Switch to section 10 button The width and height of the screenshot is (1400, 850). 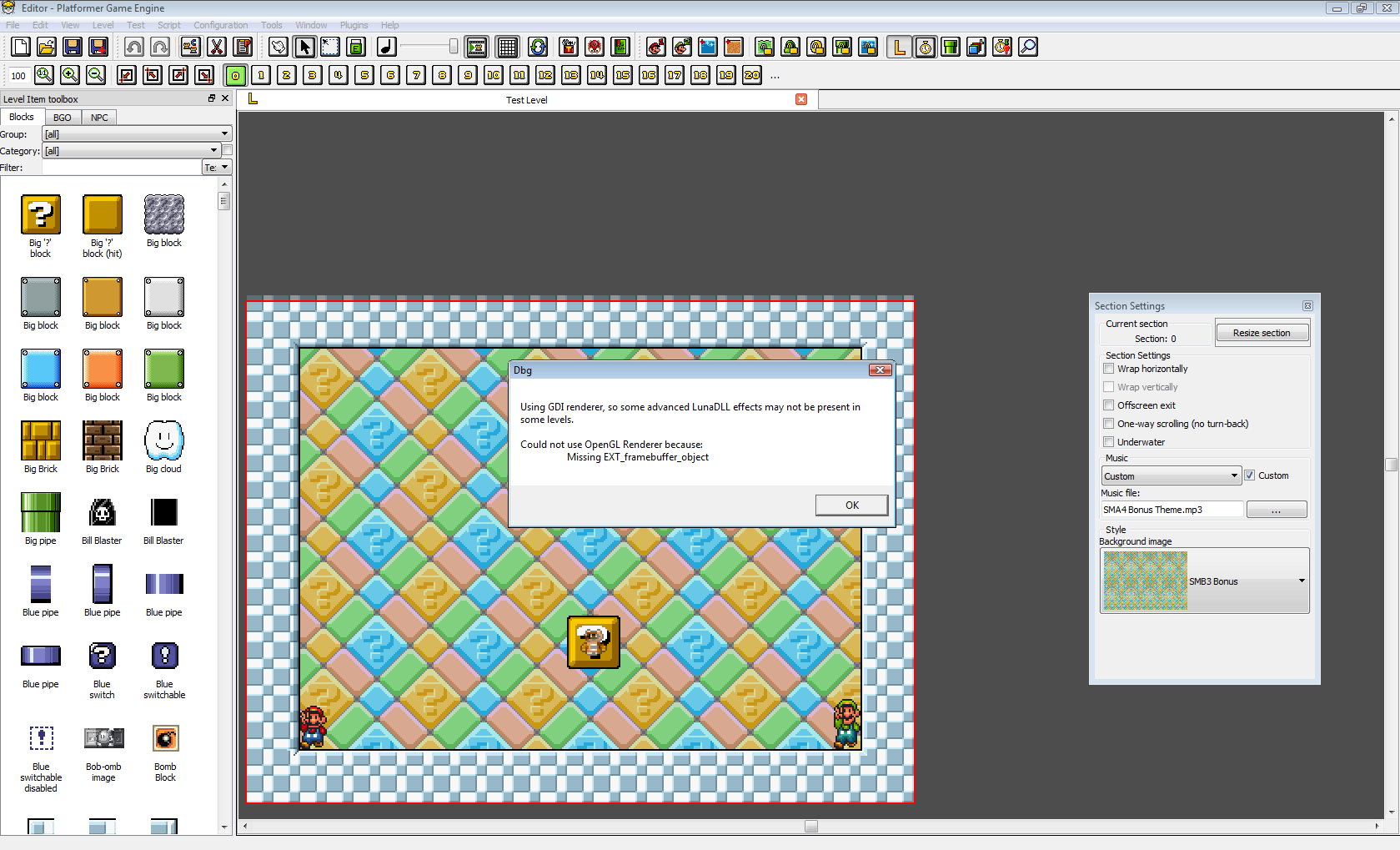click(x=494, y=75)
